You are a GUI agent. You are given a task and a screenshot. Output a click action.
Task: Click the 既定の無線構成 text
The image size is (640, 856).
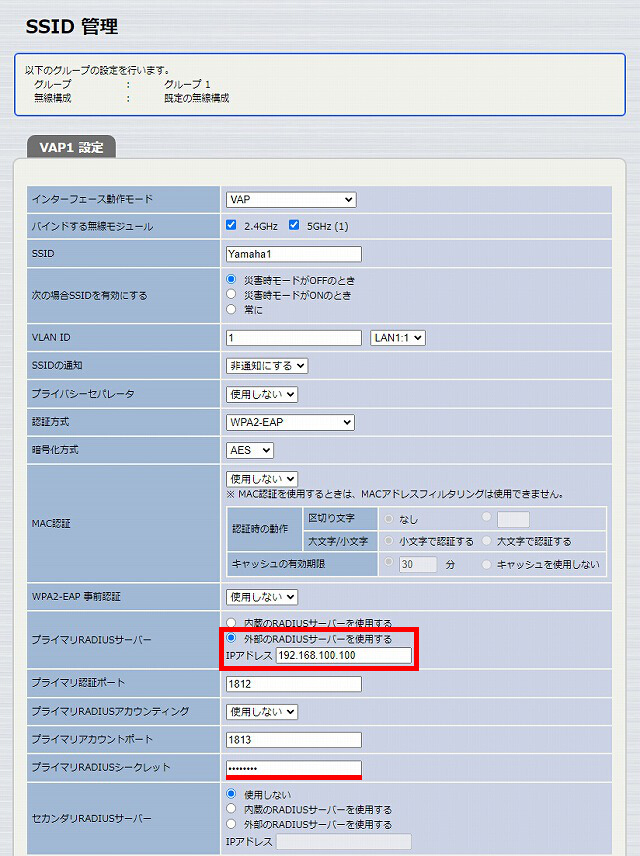tap(197, 98)
